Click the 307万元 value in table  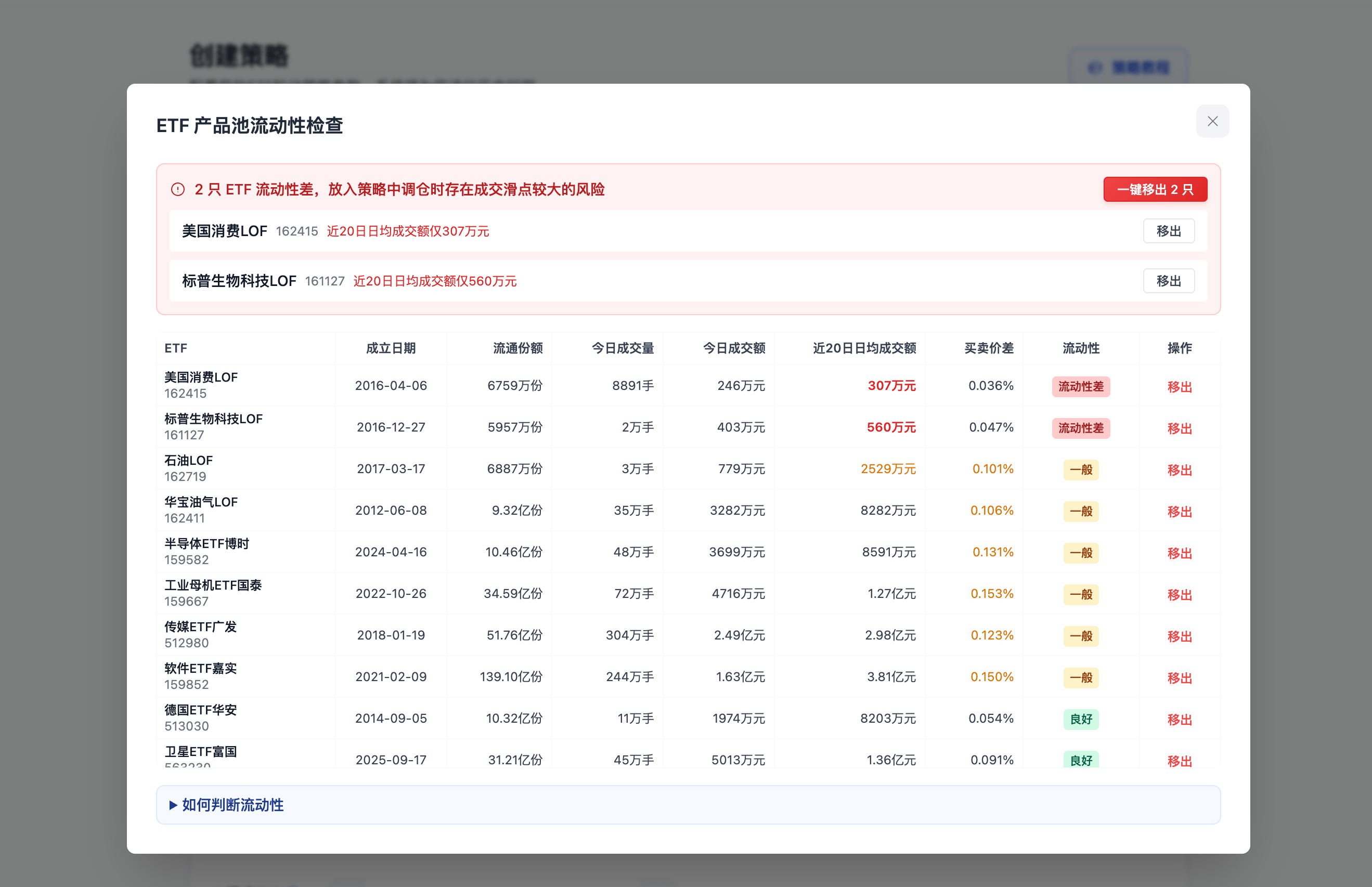click(891, 385)
